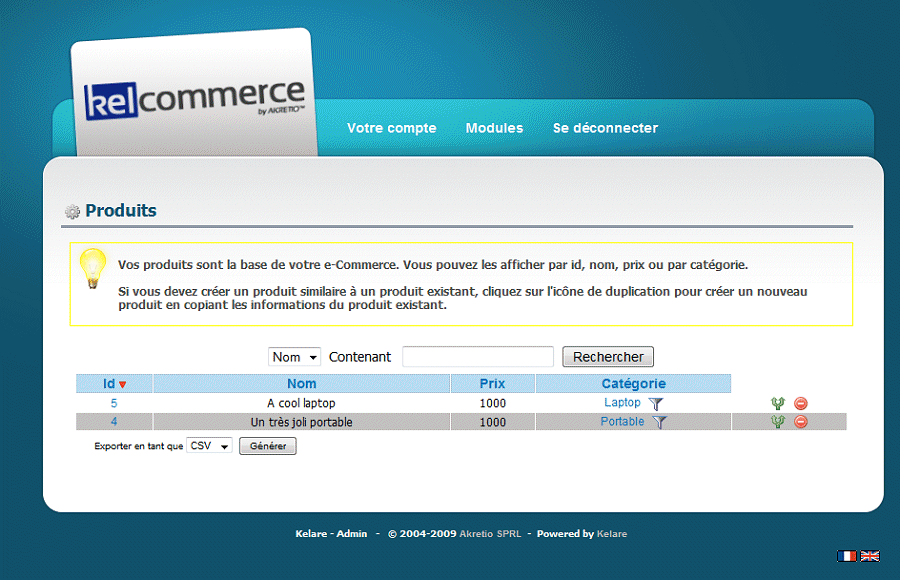Delete the Un très joli portable product
The image size is (900, 580).
point(801,423)
